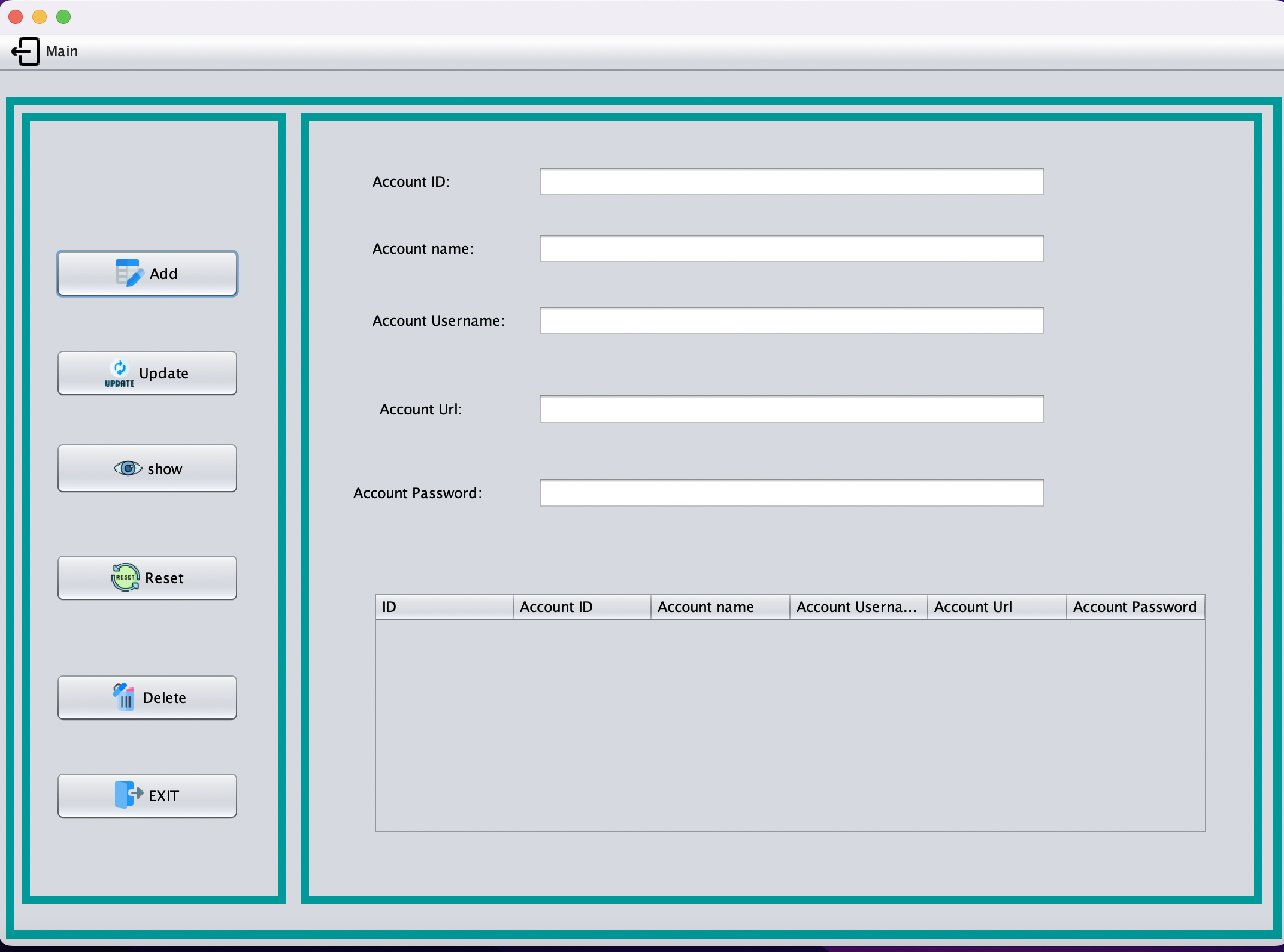Focus the Account ID input field
The width and height of the screenshot is (1284, 952).
click(x=792, y=181)
